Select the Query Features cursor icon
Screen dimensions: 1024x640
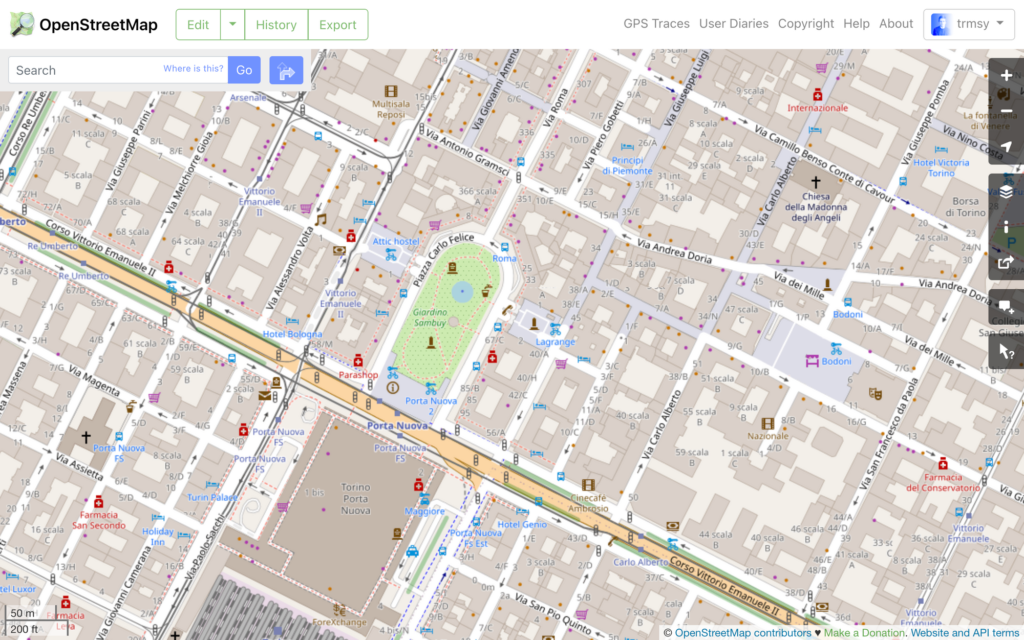coord(1007,350)
